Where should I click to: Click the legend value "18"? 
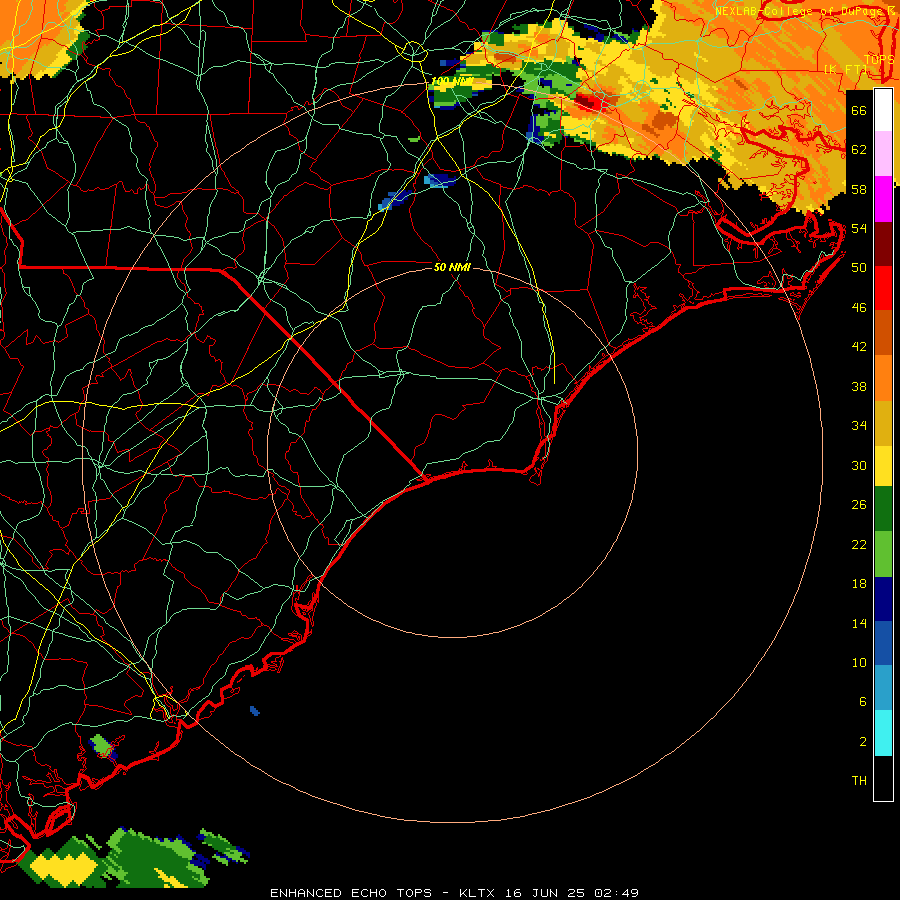pyautogui.click(x=859, y=584)
